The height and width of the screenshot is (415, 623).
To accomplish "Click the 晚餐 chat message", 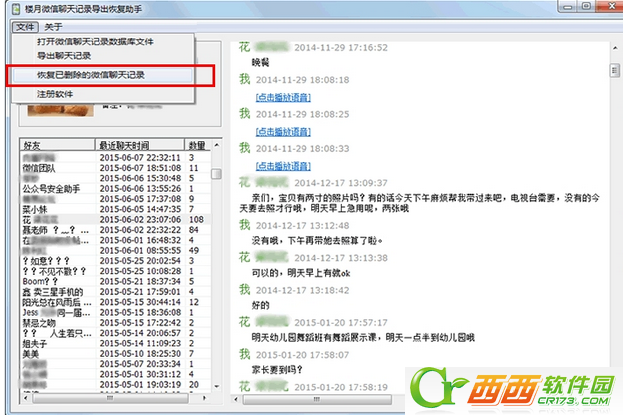I will [x=260, y=63].
